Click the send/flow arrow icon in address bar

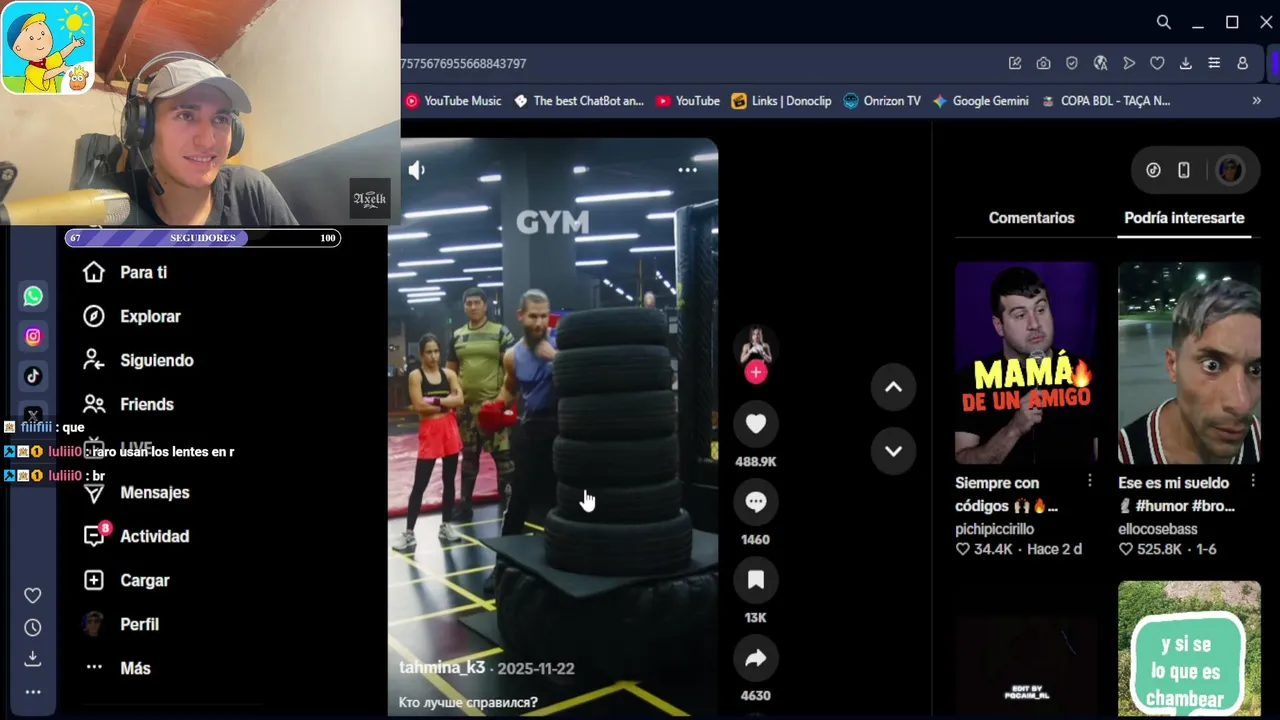1129,63
